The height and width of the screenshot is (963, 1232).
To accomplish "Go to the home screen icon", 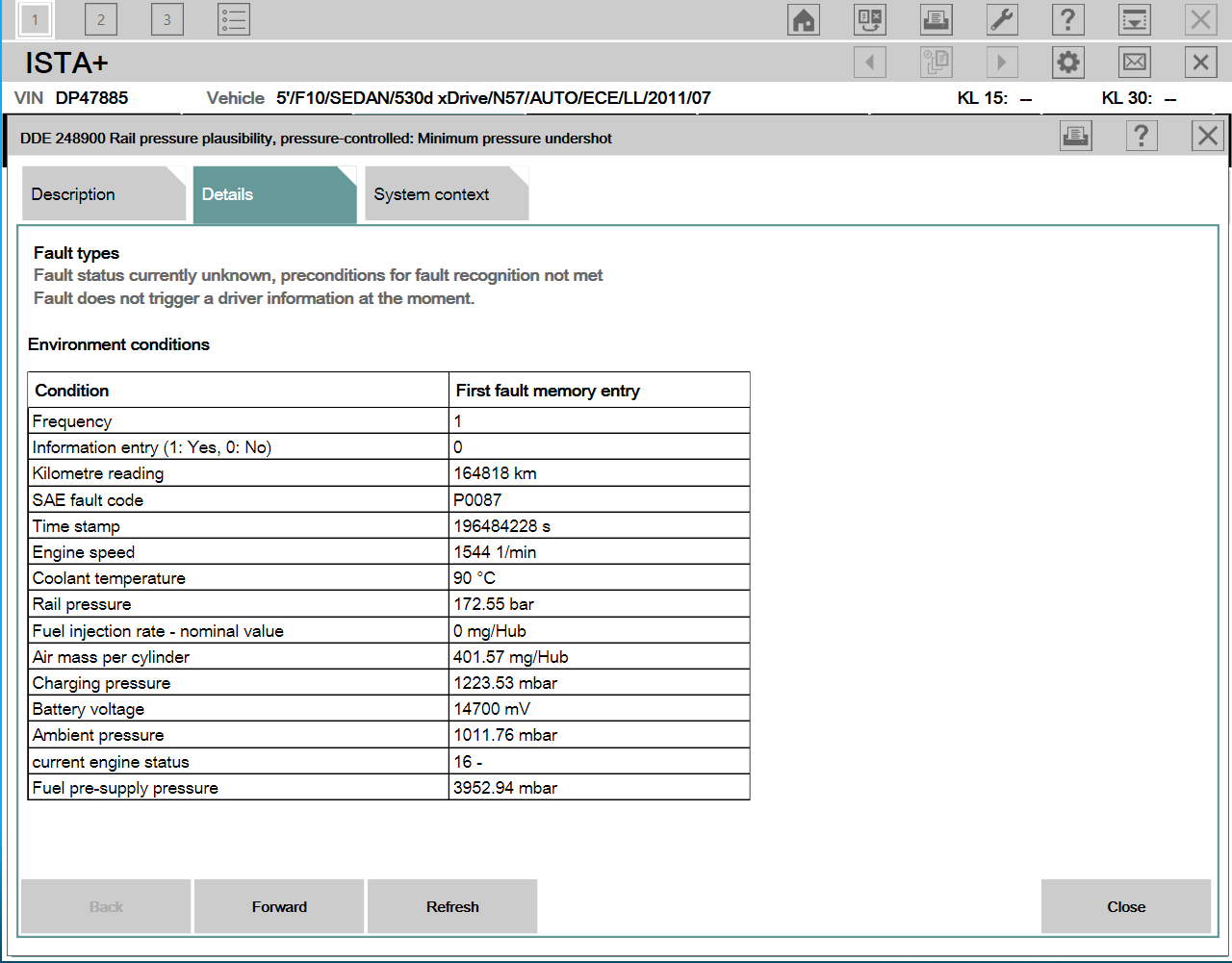I will pyautogui.click(x=804, y=20).
